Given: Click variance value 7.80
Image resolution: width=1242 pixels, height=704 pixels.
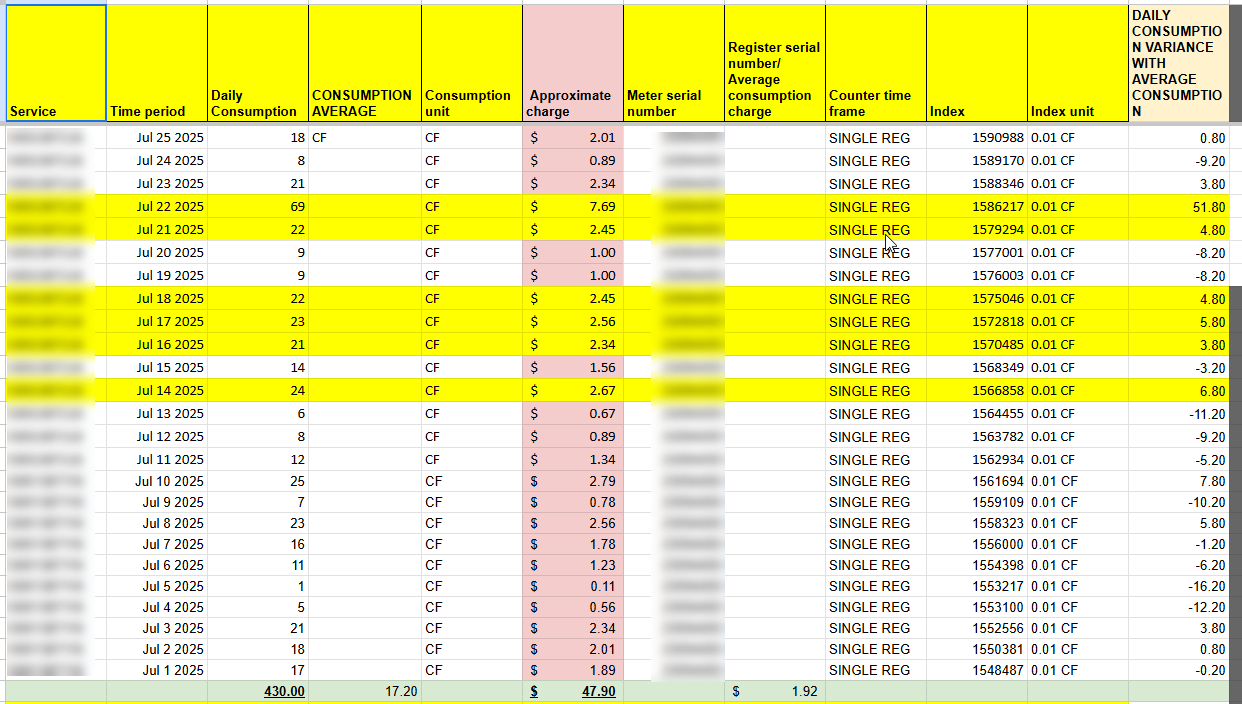Looking at the screenshot, I should point(1178,481).
